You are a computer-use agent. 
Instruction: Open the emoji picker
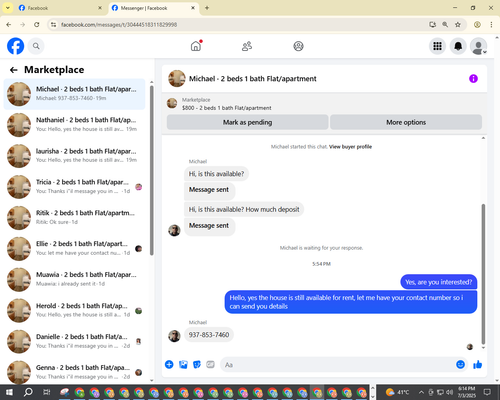click(460, 364)
